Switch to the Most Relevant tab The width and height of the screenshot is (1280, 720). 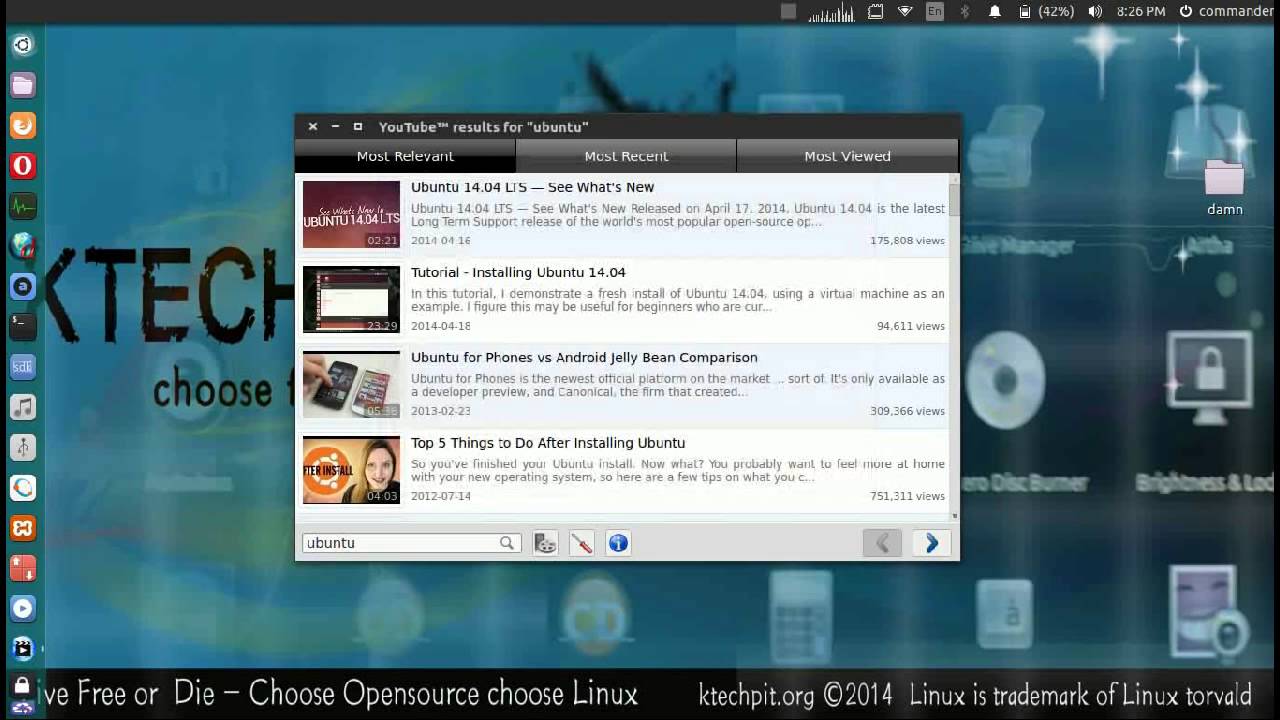[405, 156]
